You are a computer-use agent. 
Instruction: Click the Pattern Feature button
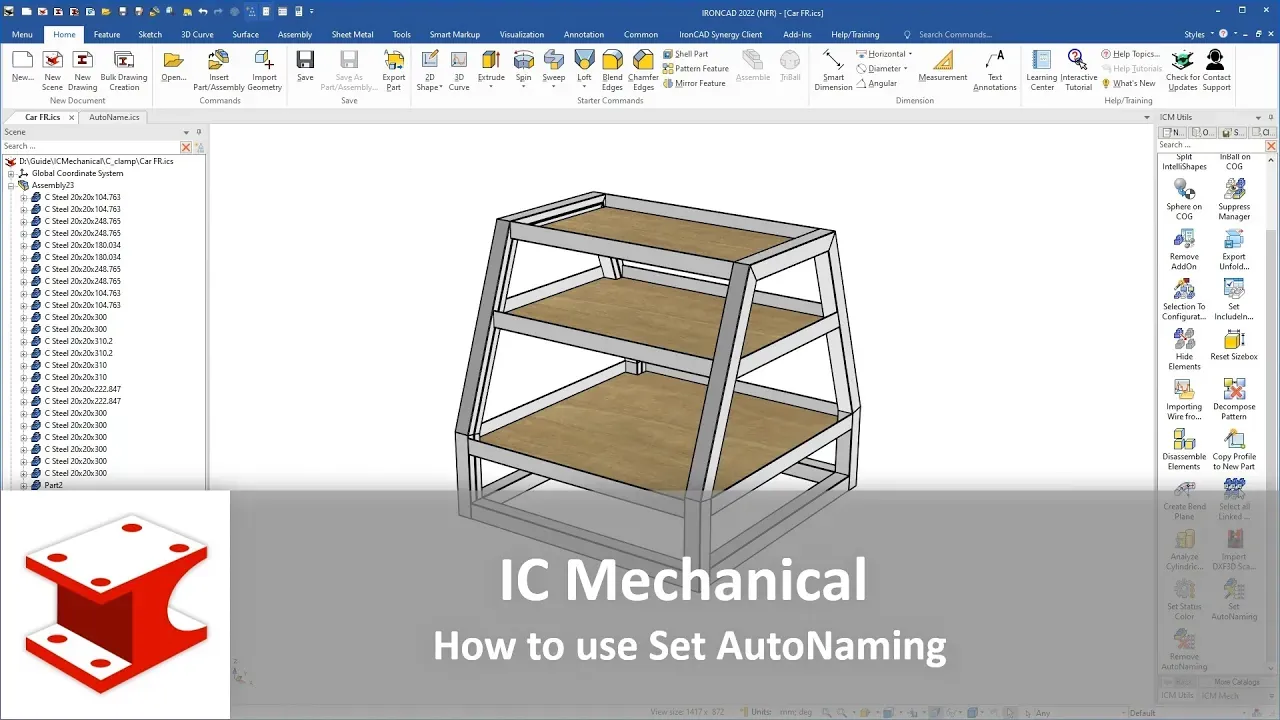coord(695,69)
